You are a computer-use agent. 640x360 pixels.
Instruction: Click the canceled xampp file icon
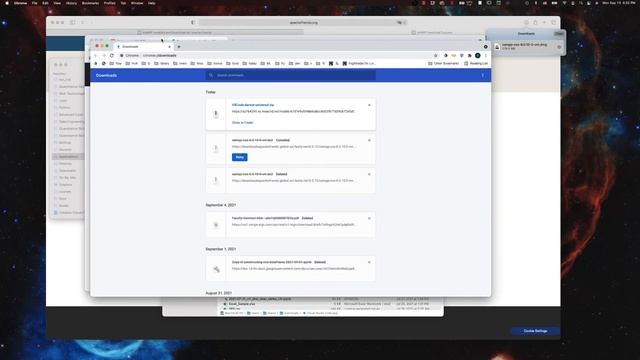pos(216,149)
